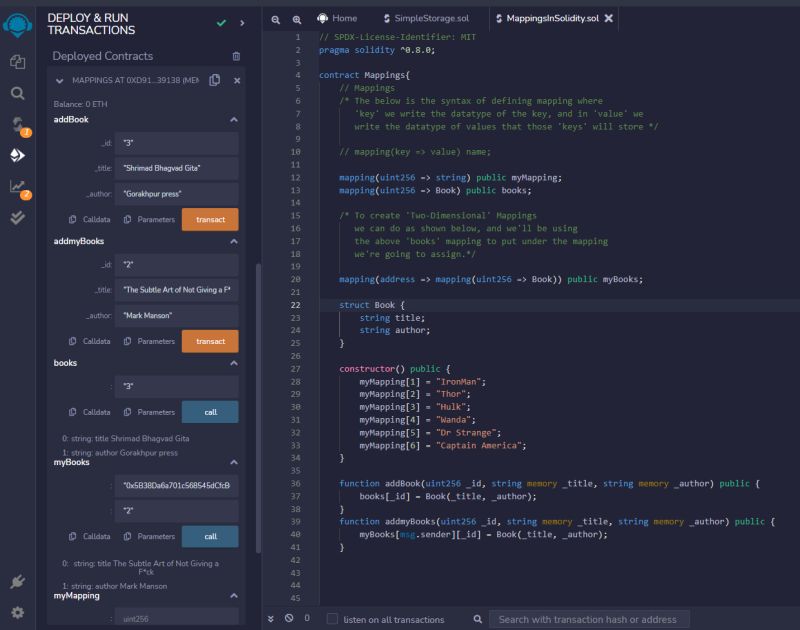Open the Settings gear icon
The height and width of the screenshot is (630, 800).
pyautogui.click(x=17, y=612)
